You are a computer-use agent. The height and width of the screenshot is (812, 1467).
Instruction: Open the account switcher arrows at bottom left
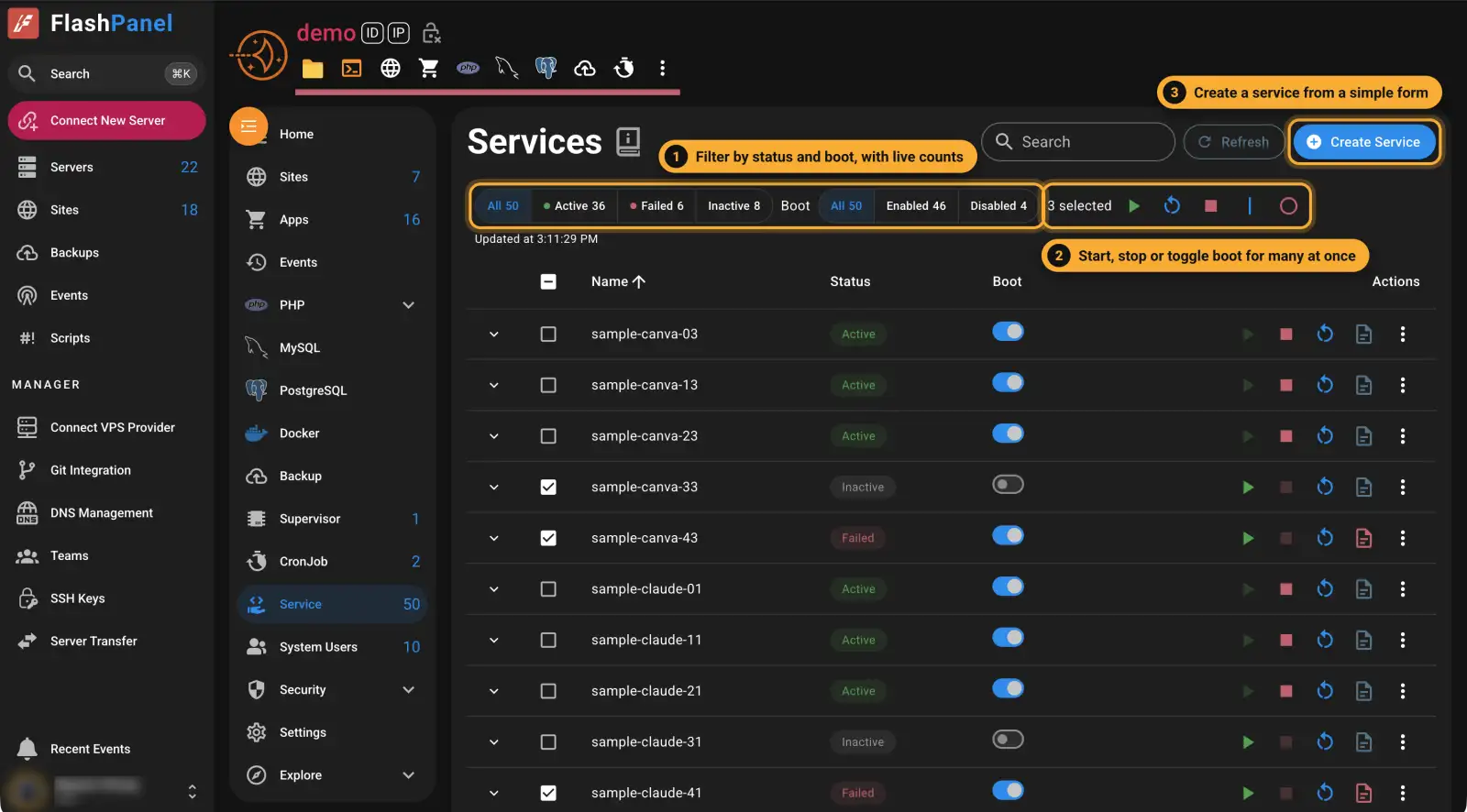pyautogui.click(x=192, y=791)
